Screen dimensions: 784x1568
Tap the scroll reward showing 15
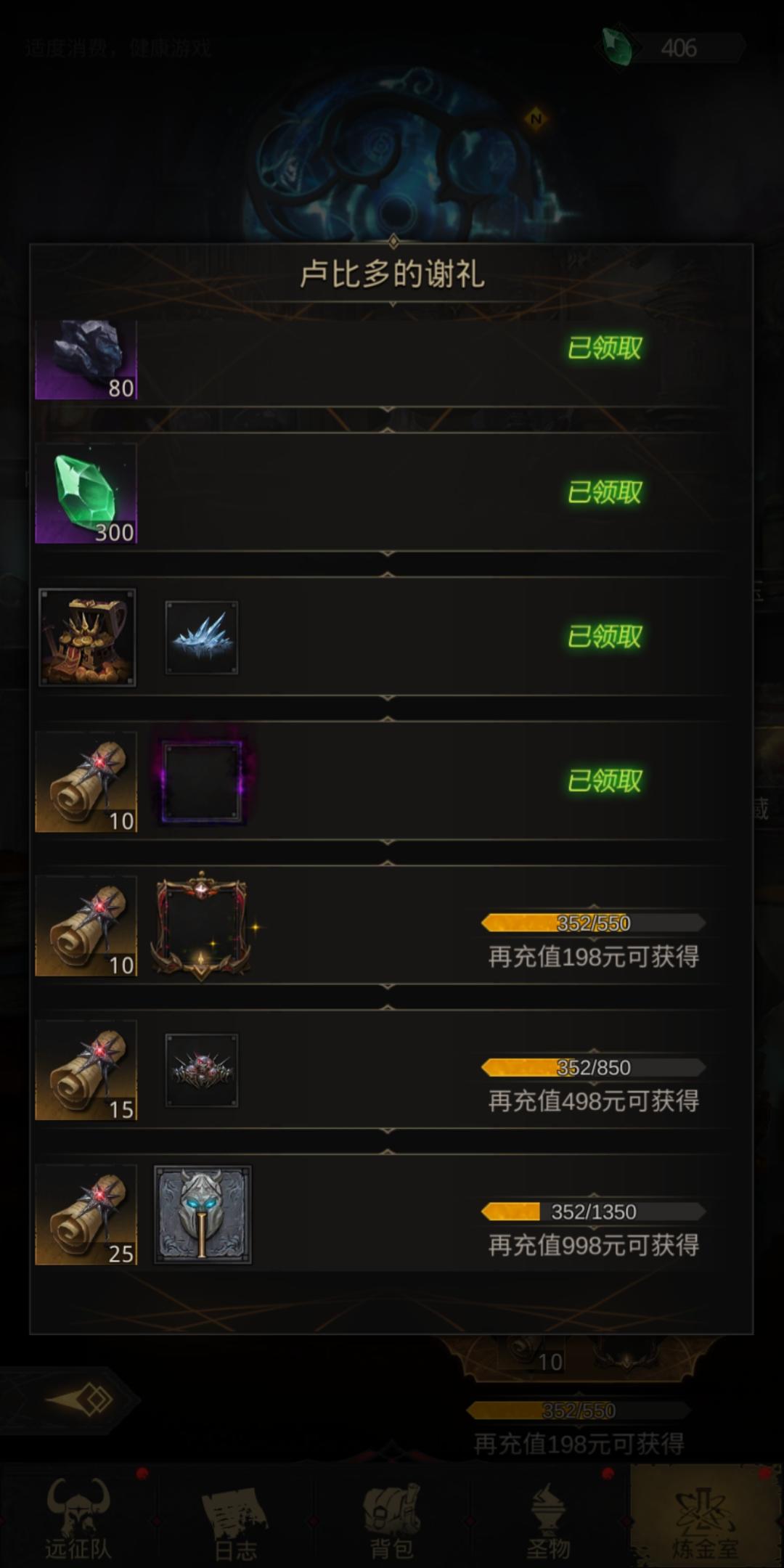click(86, 1070)
